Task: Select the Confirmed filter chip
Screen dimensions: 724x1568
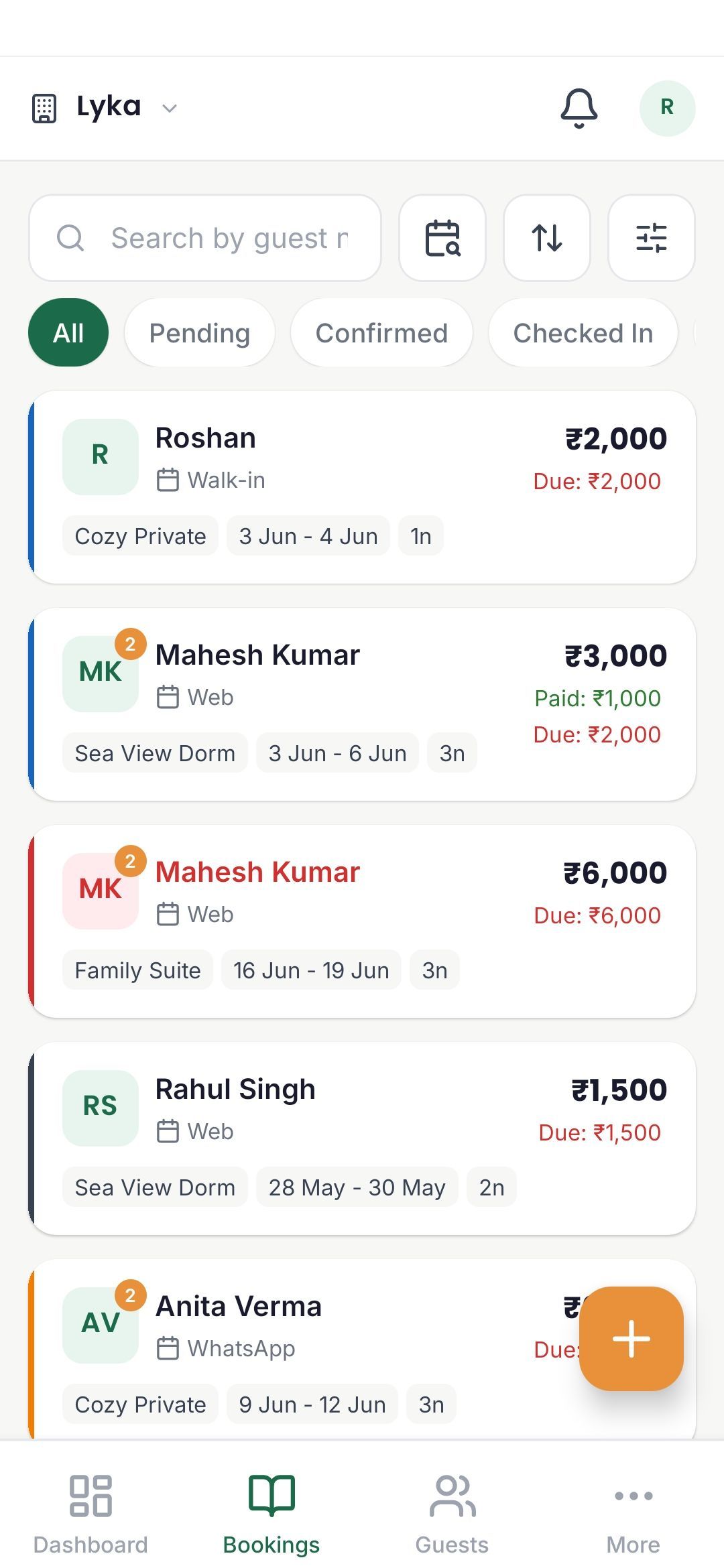Action: click(381, 332)
